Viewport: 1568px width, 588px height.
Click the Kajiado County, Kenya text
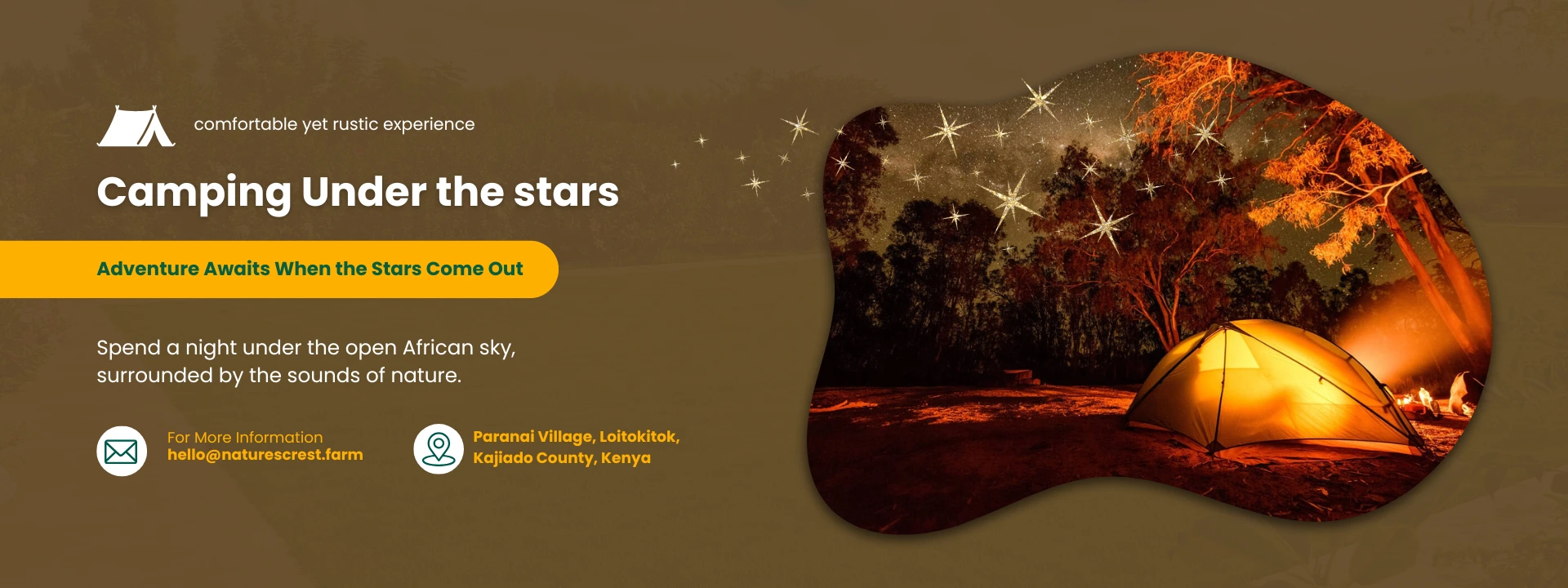[x=562, y=458]
